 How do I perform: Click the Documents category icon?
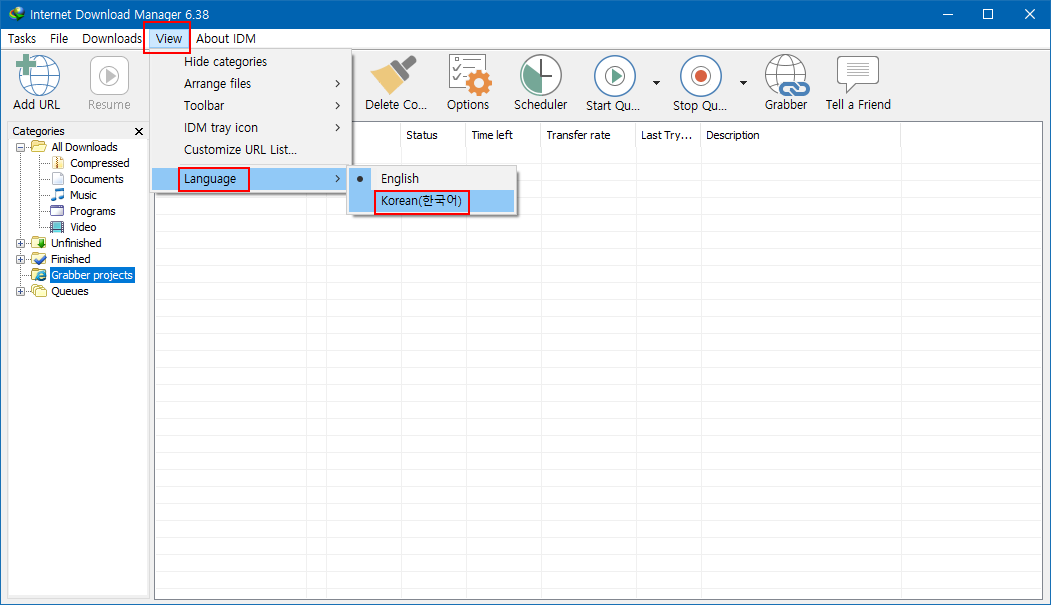[x=58, y=179]
